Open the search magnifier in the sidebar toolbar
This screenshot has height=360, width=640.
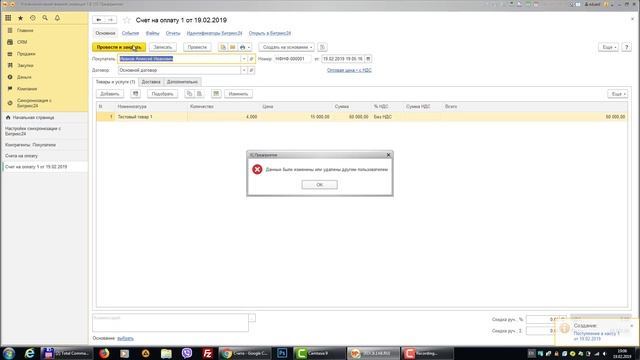click(45, 18)
